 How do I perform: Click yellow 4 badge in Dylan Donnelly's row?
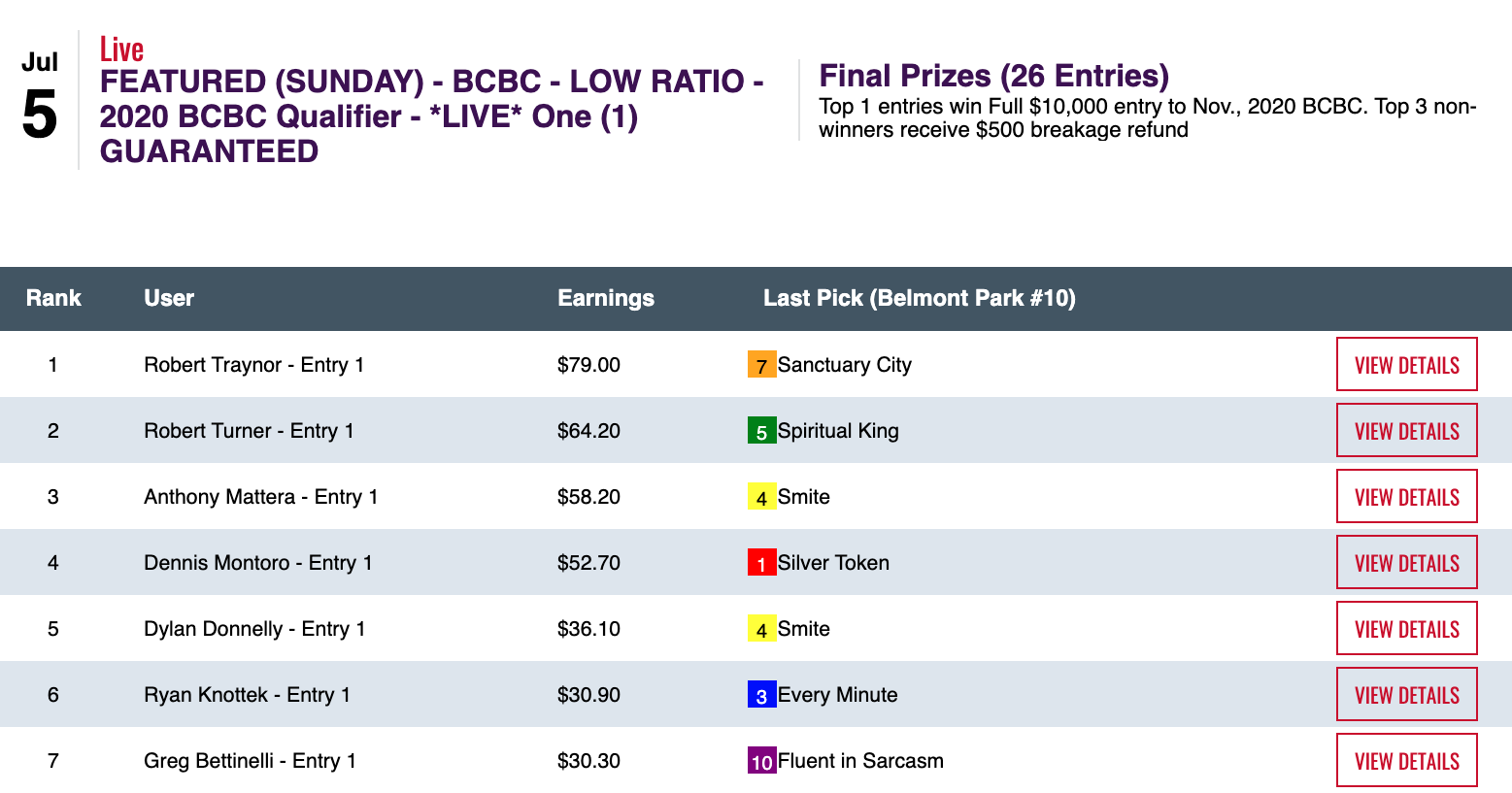761,629
